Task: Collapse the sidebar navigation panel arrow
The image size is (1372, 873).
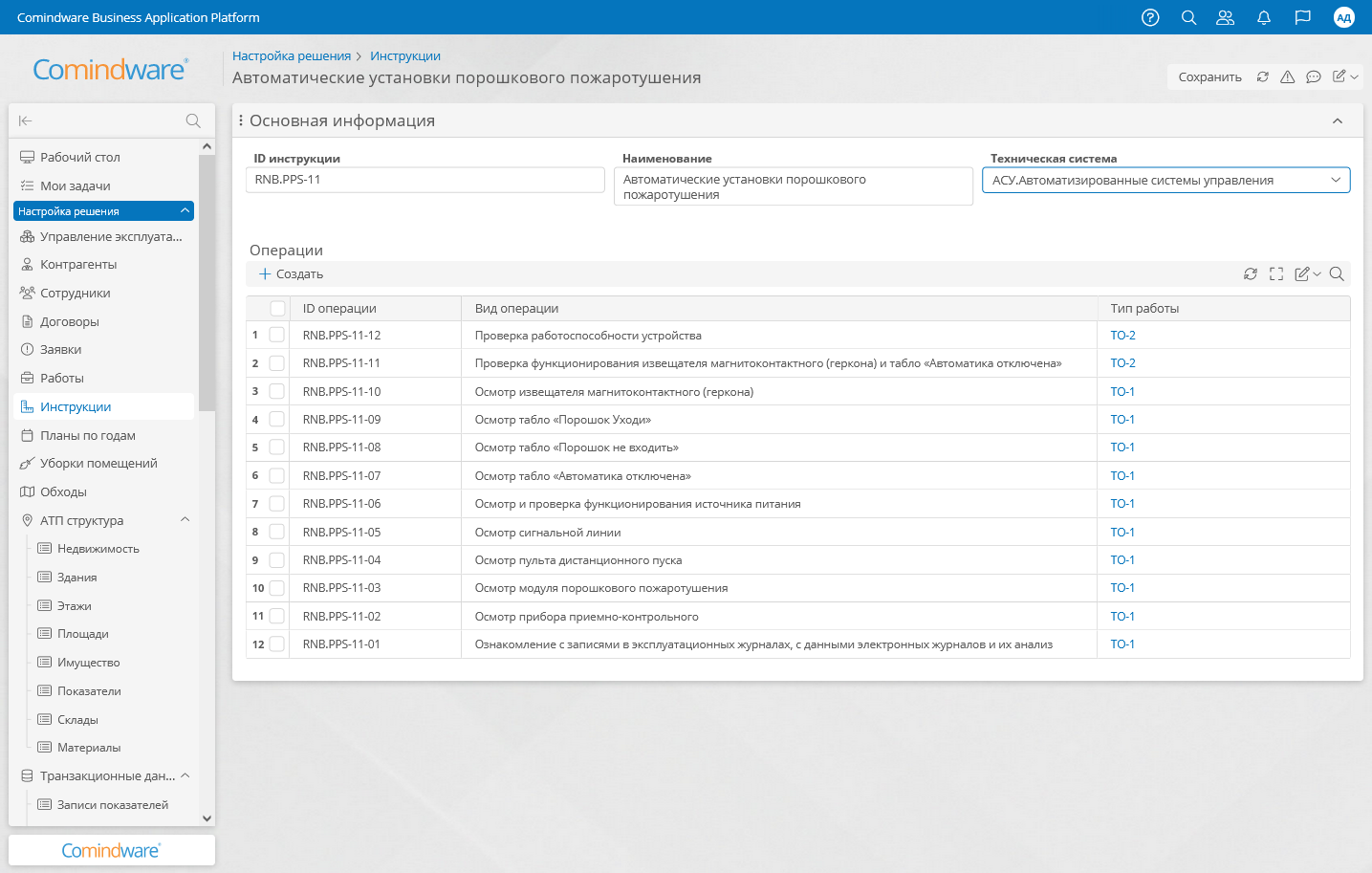Action: tap(26, 120)
